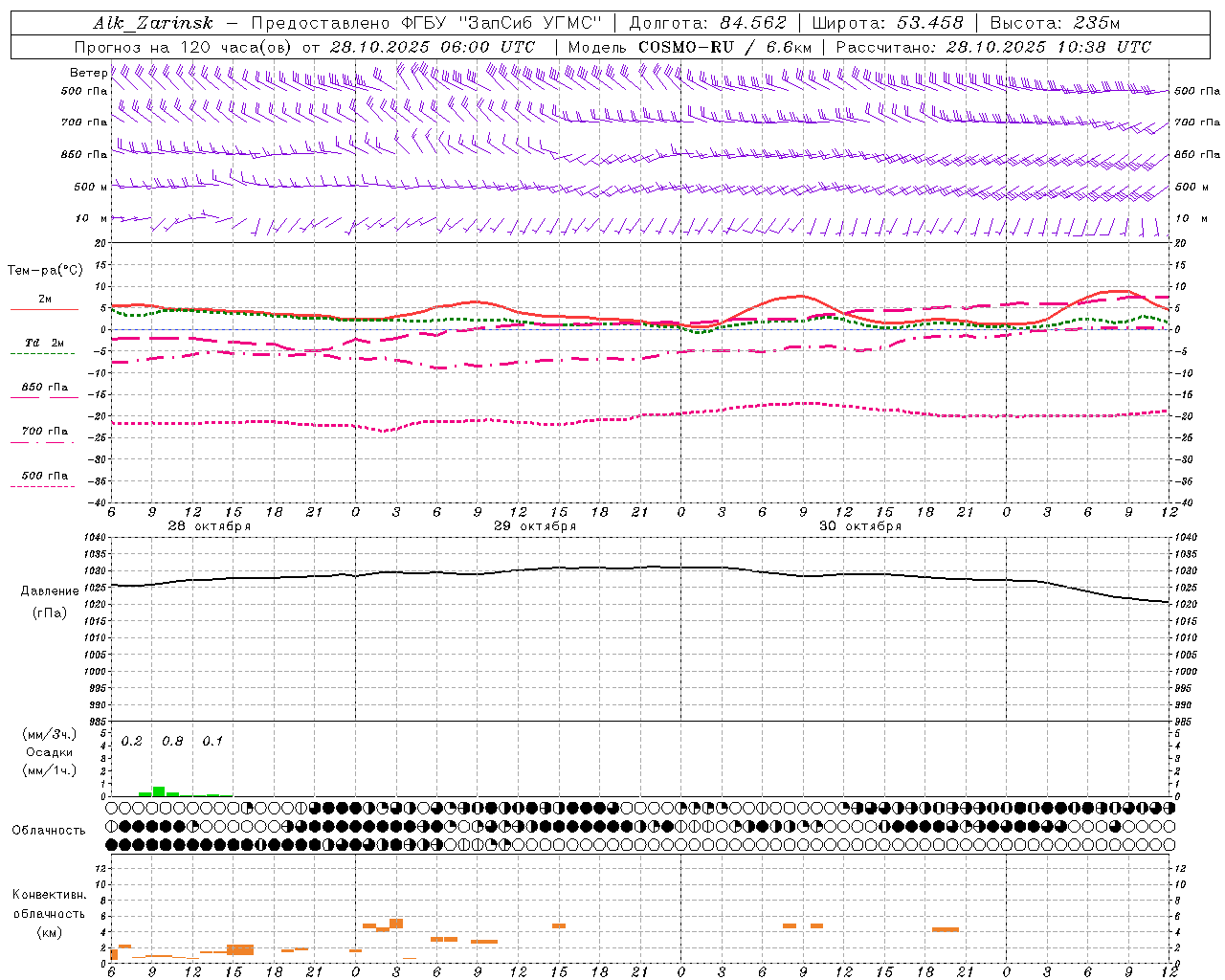Click the (км) unit under convective cloudiness
The width and height of the screenshot is (1225, 980).
tap(50, 932)
